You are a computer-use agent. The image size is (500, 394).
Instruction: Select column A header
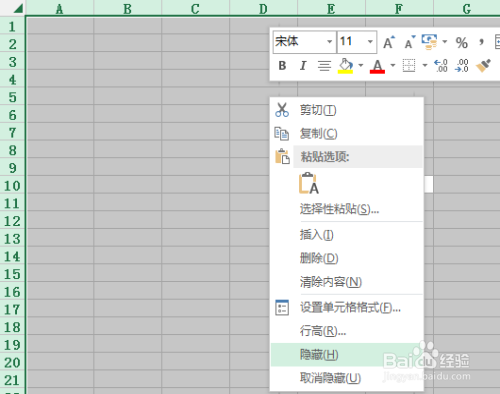[x=60, y=8]
